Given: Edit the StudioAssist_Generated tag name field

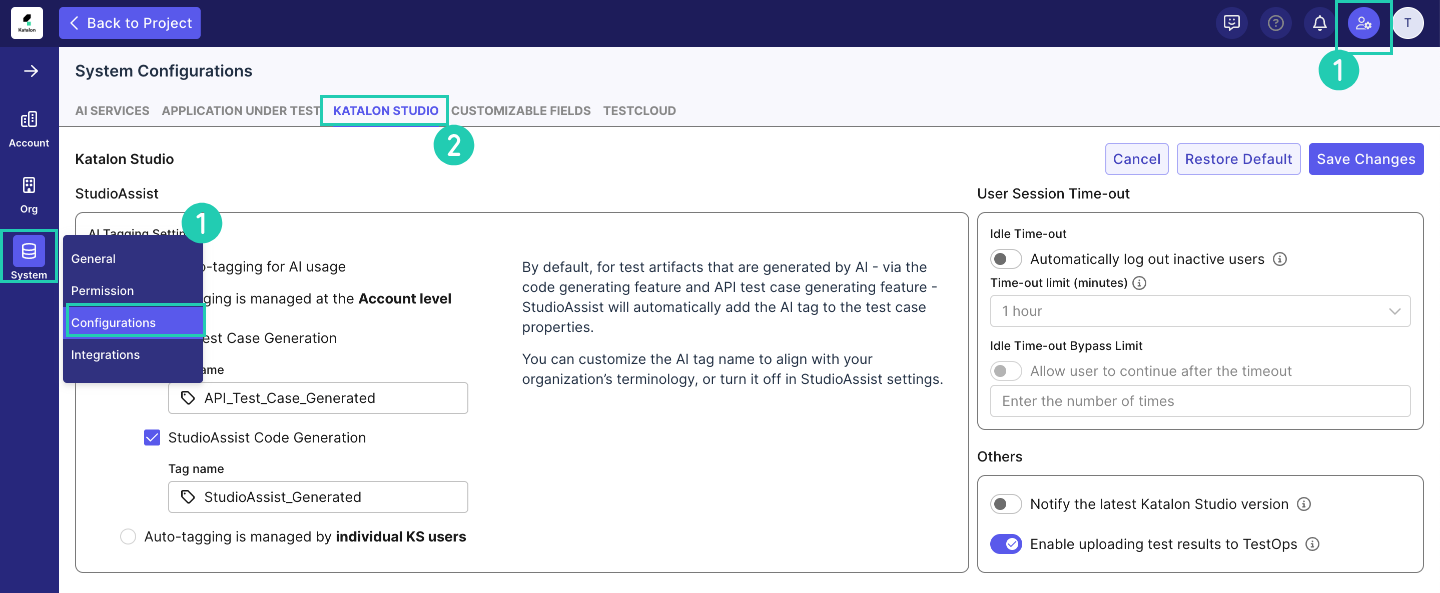Looking at the screenshot, I should pos(318,497).
